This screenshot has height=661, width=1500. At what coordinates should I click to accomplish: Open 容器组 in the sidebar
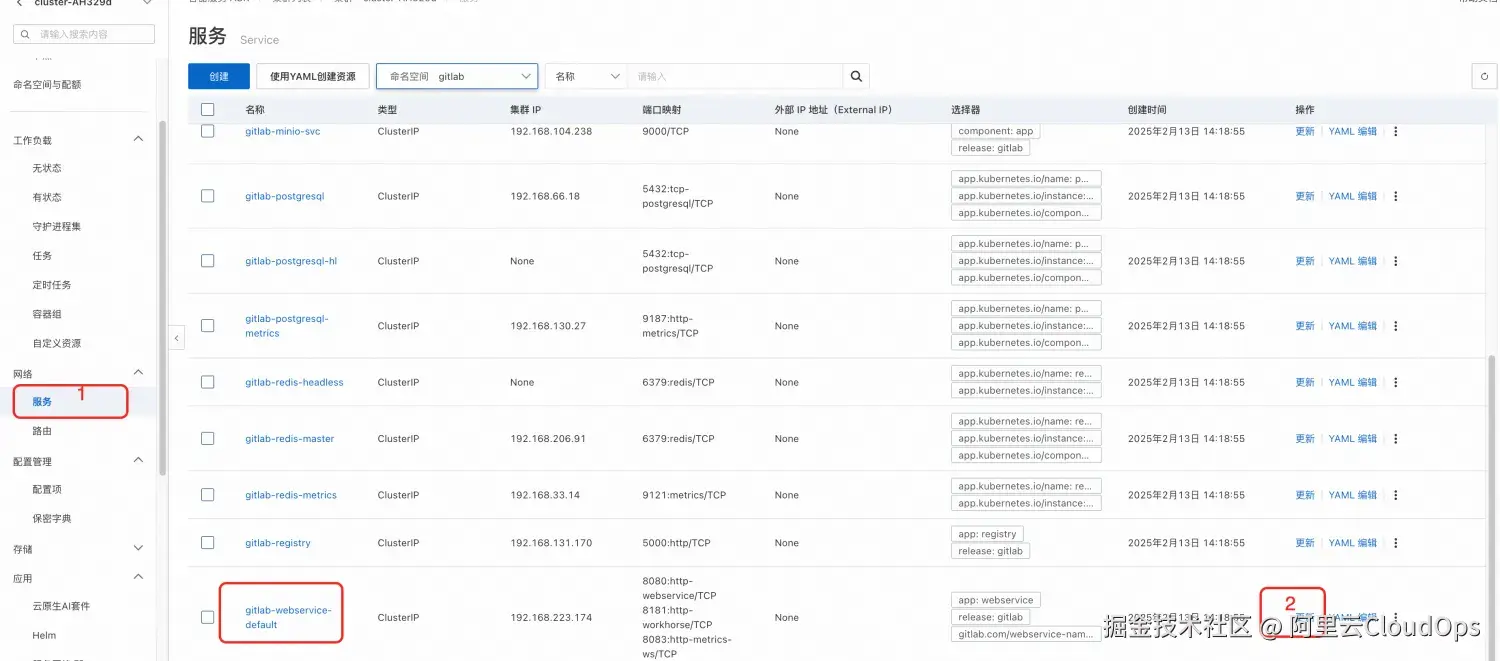(47, 314)
